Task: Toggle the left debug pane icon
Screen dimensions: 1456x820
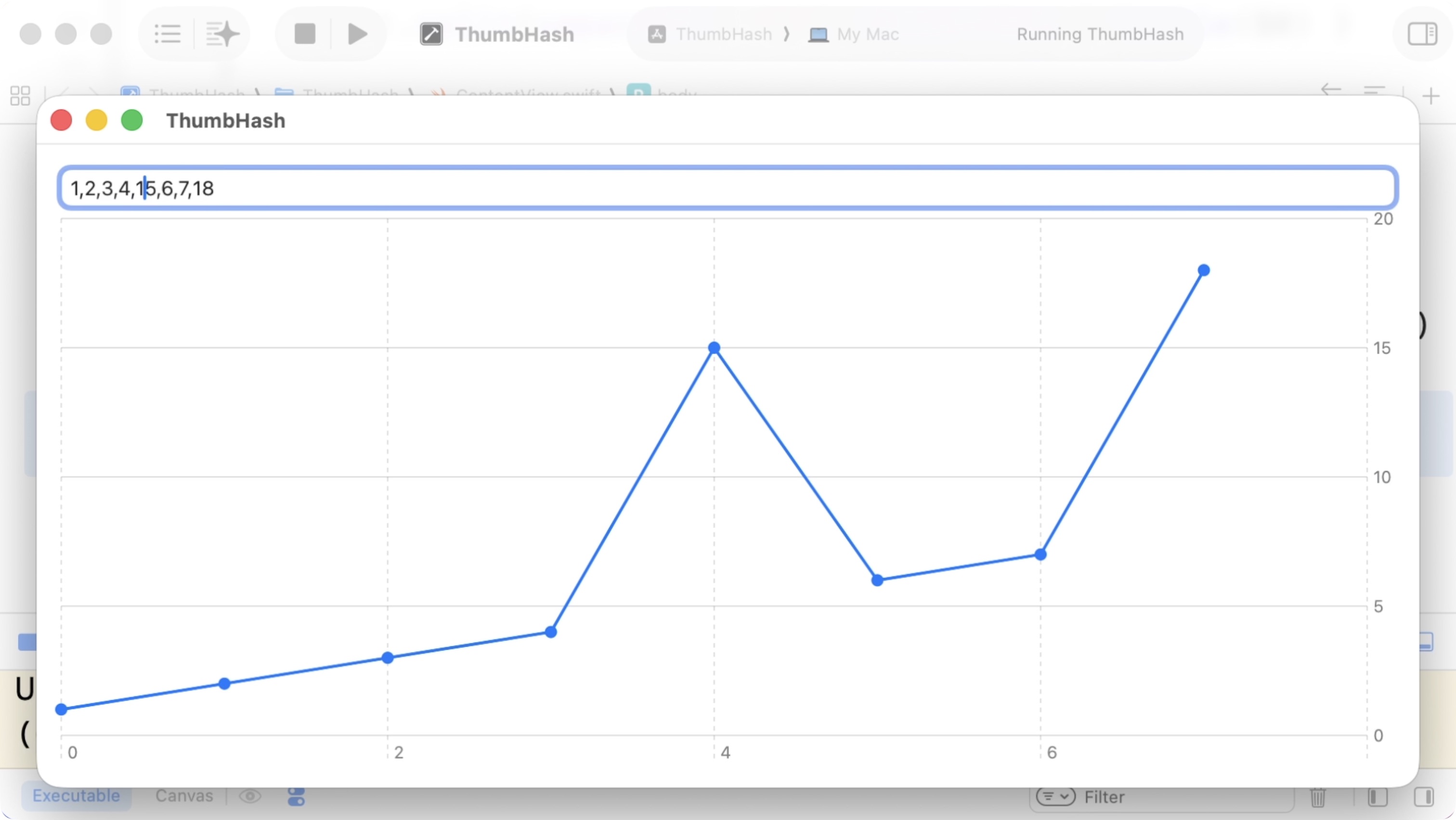Action: 1378,797
